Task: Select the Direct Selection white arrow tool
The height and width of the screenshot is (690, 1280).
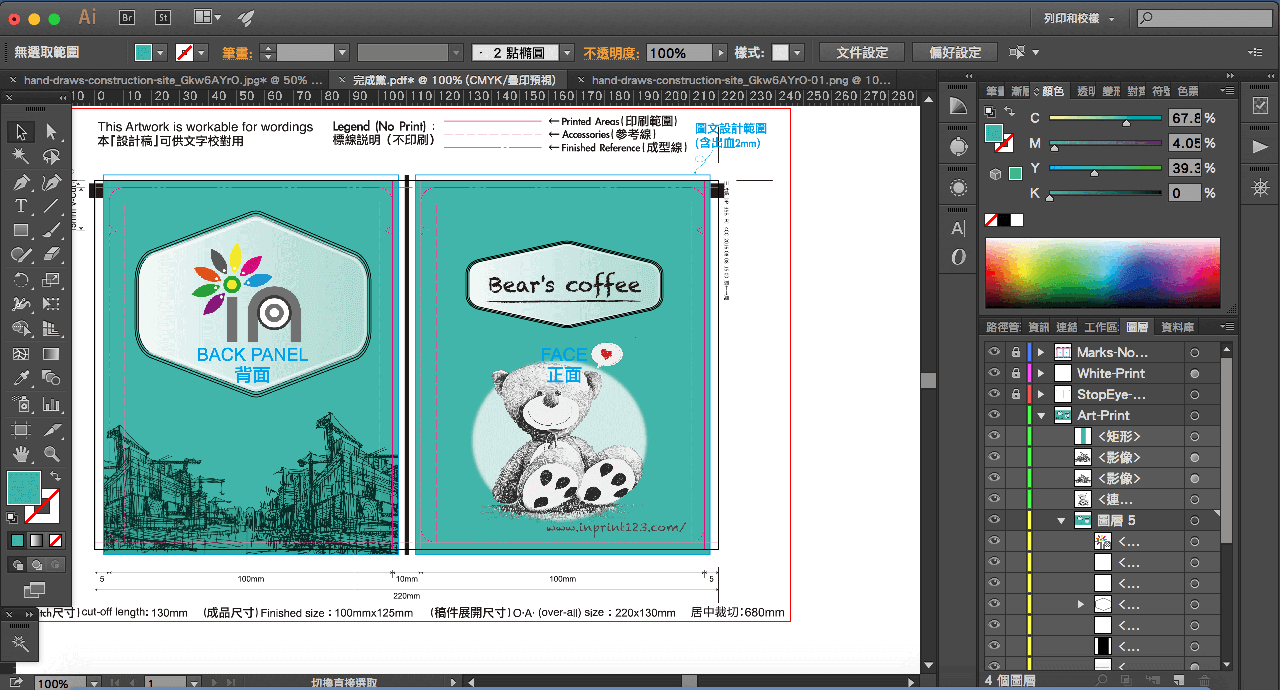Action: pos(51,132)
